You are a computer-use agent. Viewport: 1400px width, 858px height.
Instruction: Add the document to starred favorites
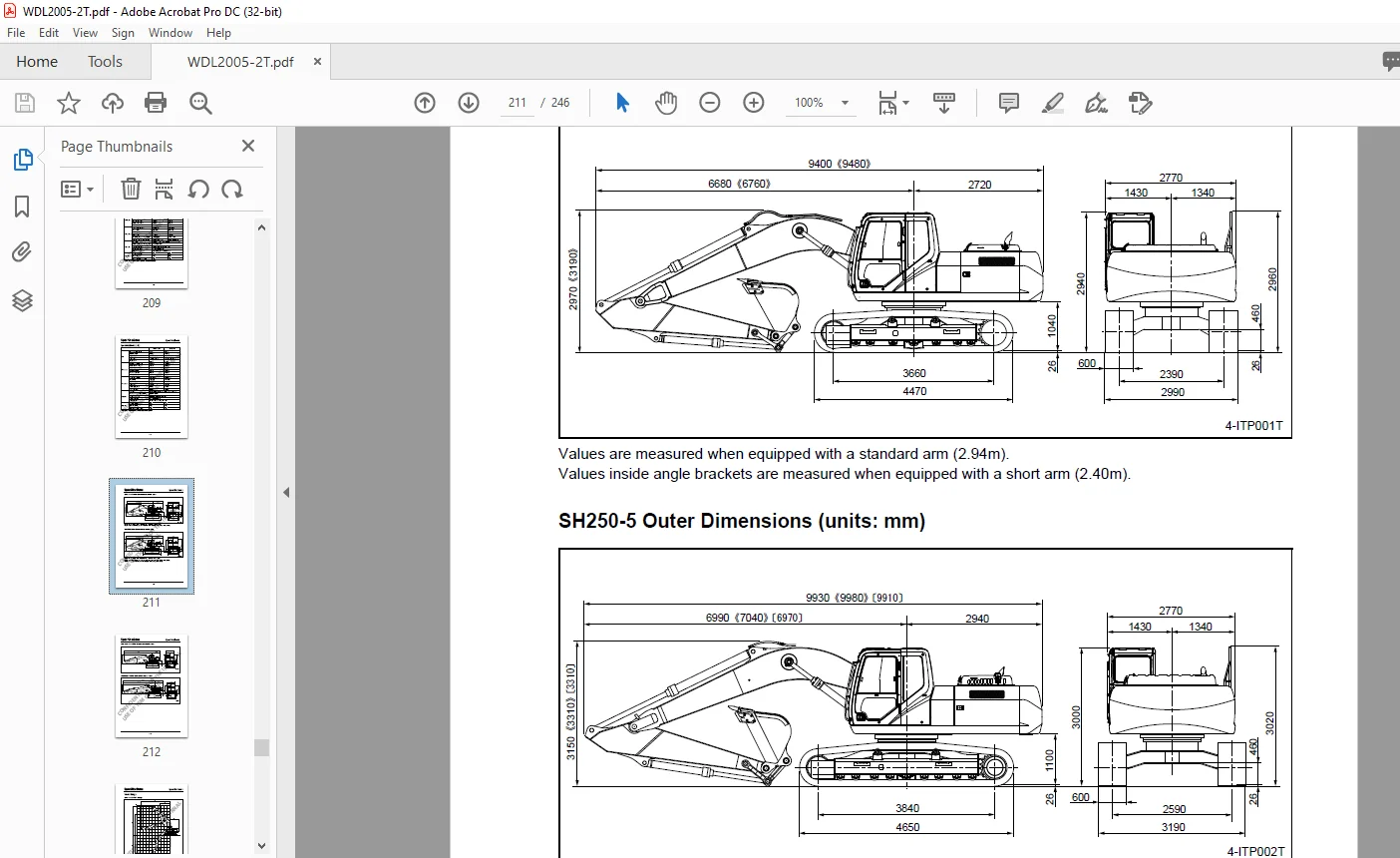[x=69, y=103]
